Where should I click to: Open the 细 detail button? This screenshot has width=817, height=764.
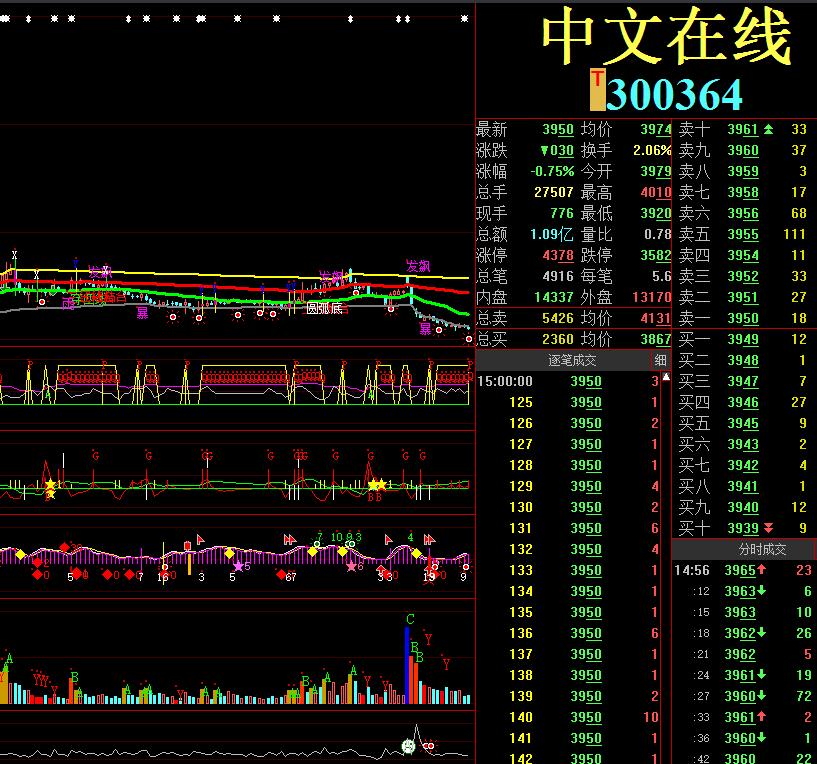tap(660, 360)
